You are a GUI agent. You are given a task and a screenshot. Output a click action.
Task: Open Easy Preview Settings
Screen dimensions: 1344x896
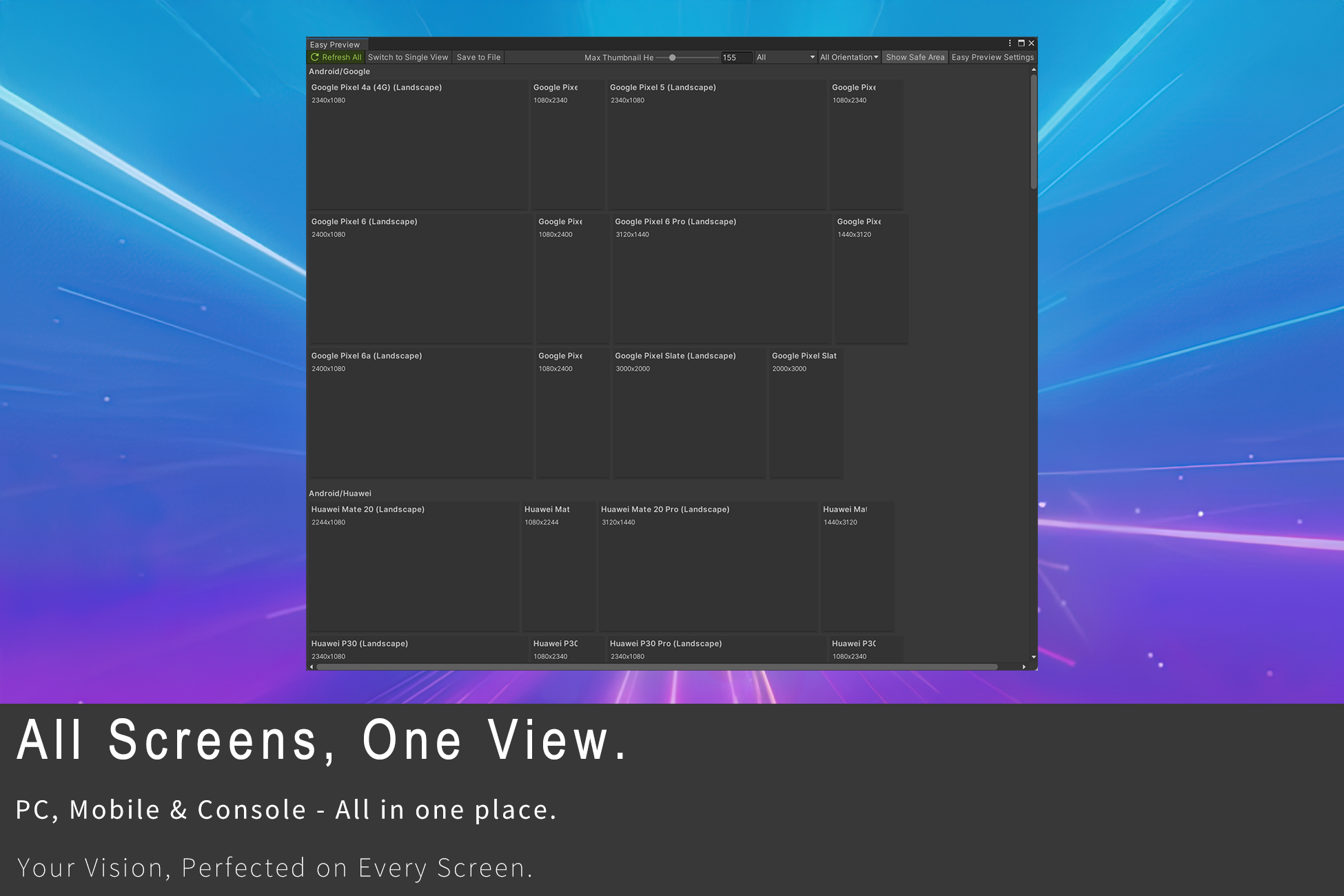click(992, 57)
